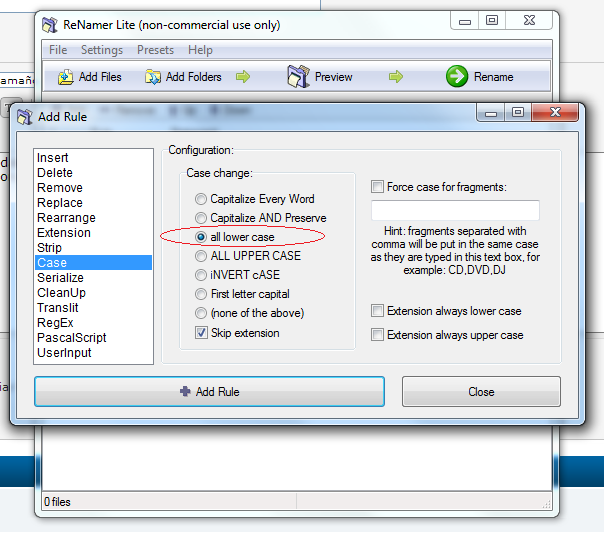Select the RegEx rule in list
Viewport: 604px width, 533px height.
click(54, 323)
